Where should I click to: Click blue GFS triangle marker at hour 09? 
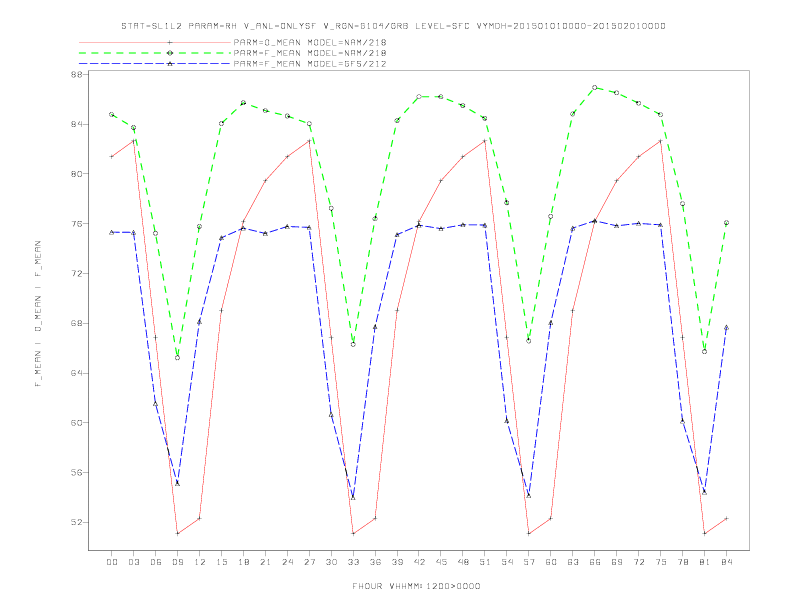pos(177,483)
